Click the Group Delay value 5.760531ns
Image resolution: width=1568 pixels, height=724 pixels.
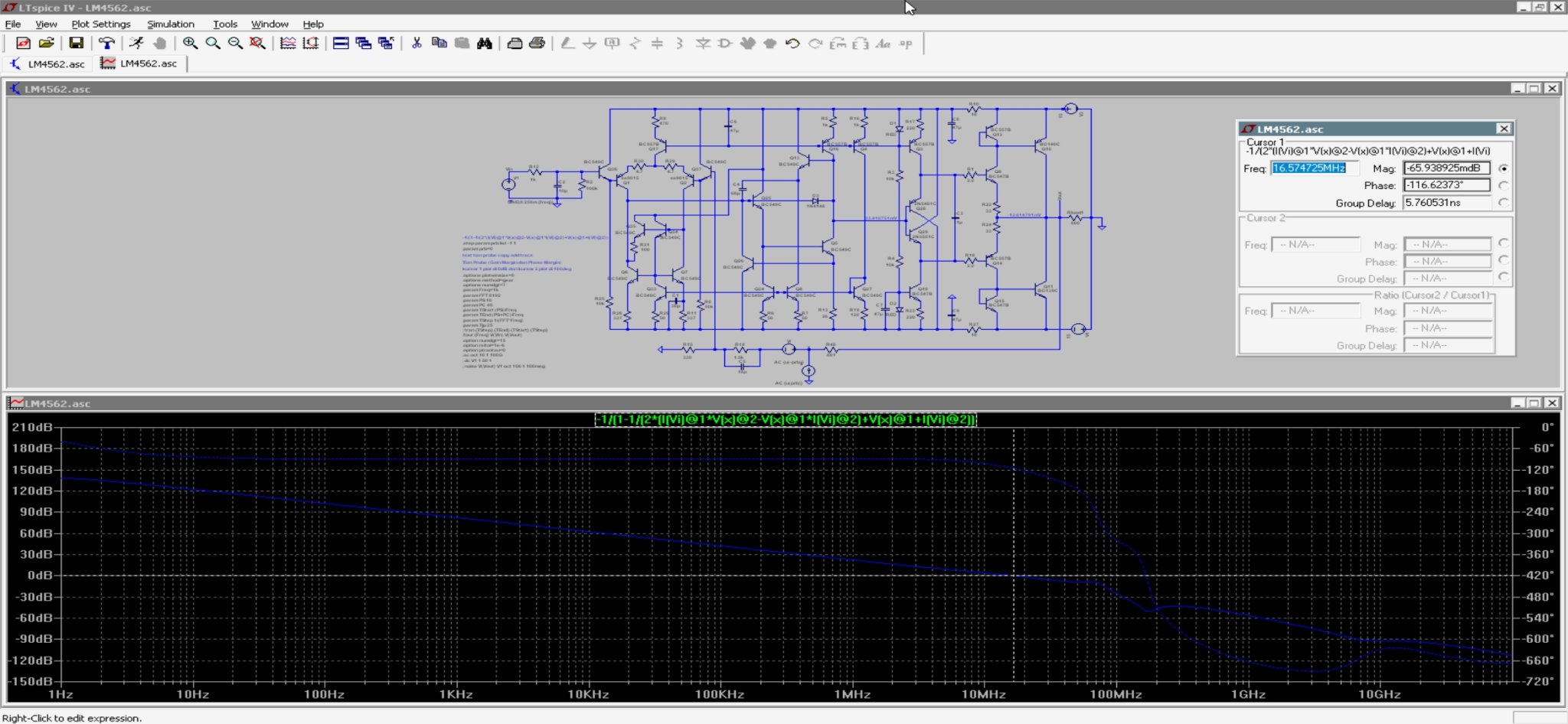point(1447,203)
